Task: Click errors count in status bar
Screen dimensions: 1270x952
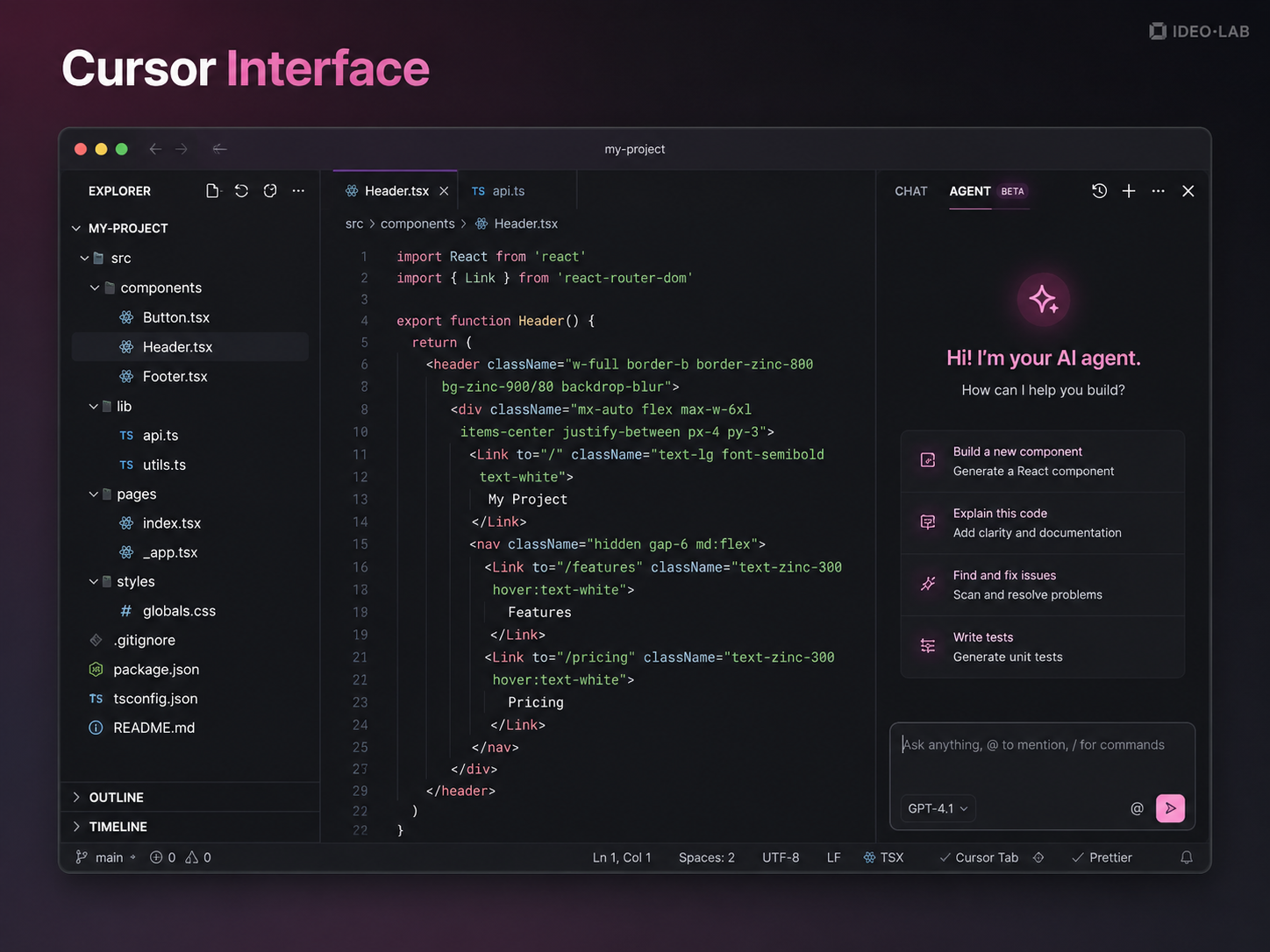Action: (162, 857)
